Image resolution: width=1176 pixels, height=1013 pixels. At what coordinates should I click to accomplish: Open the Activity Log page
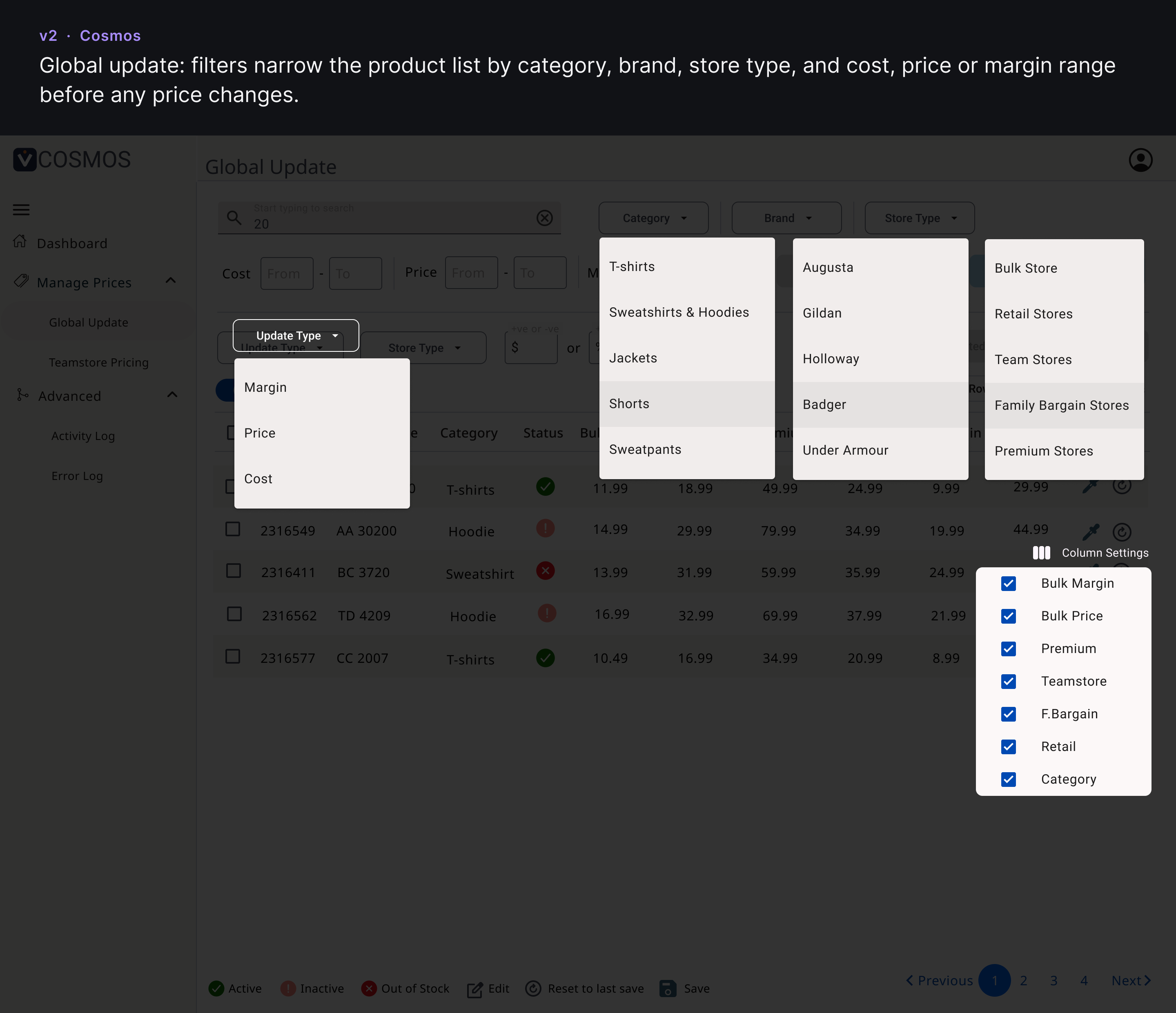[83, 436]
